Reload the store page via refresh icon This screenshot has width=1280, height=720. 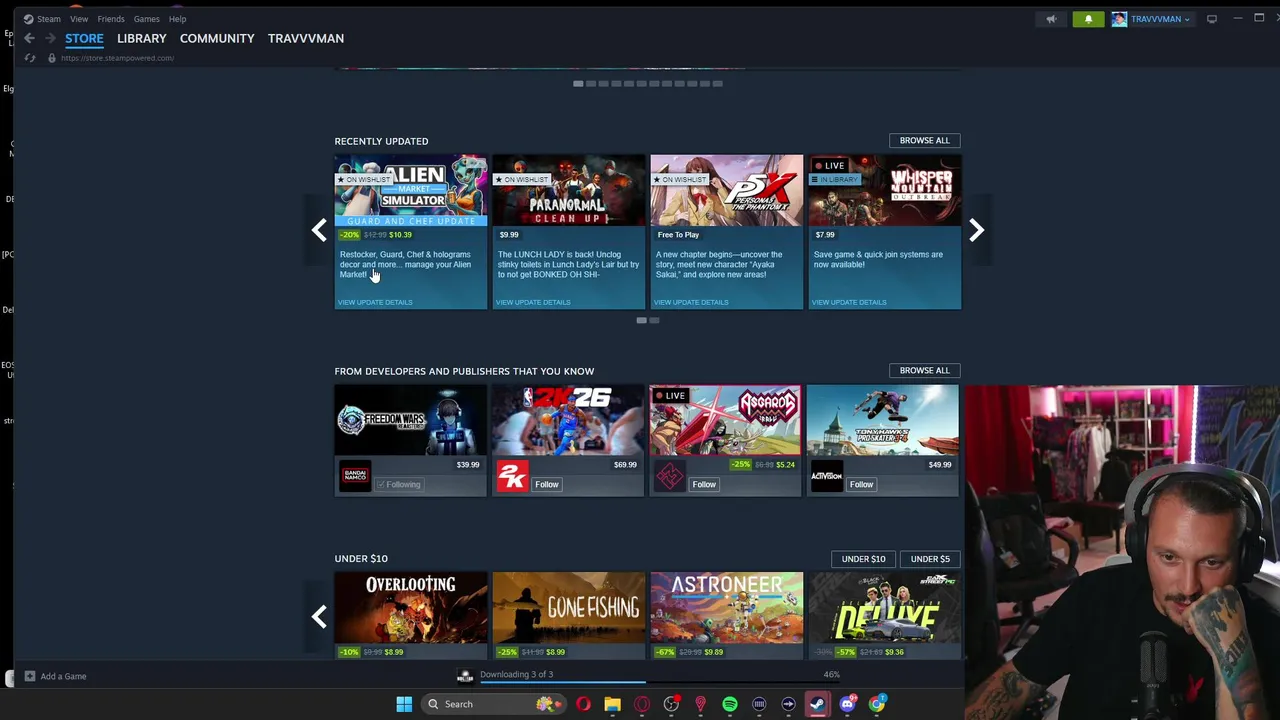tap(30, 58)
